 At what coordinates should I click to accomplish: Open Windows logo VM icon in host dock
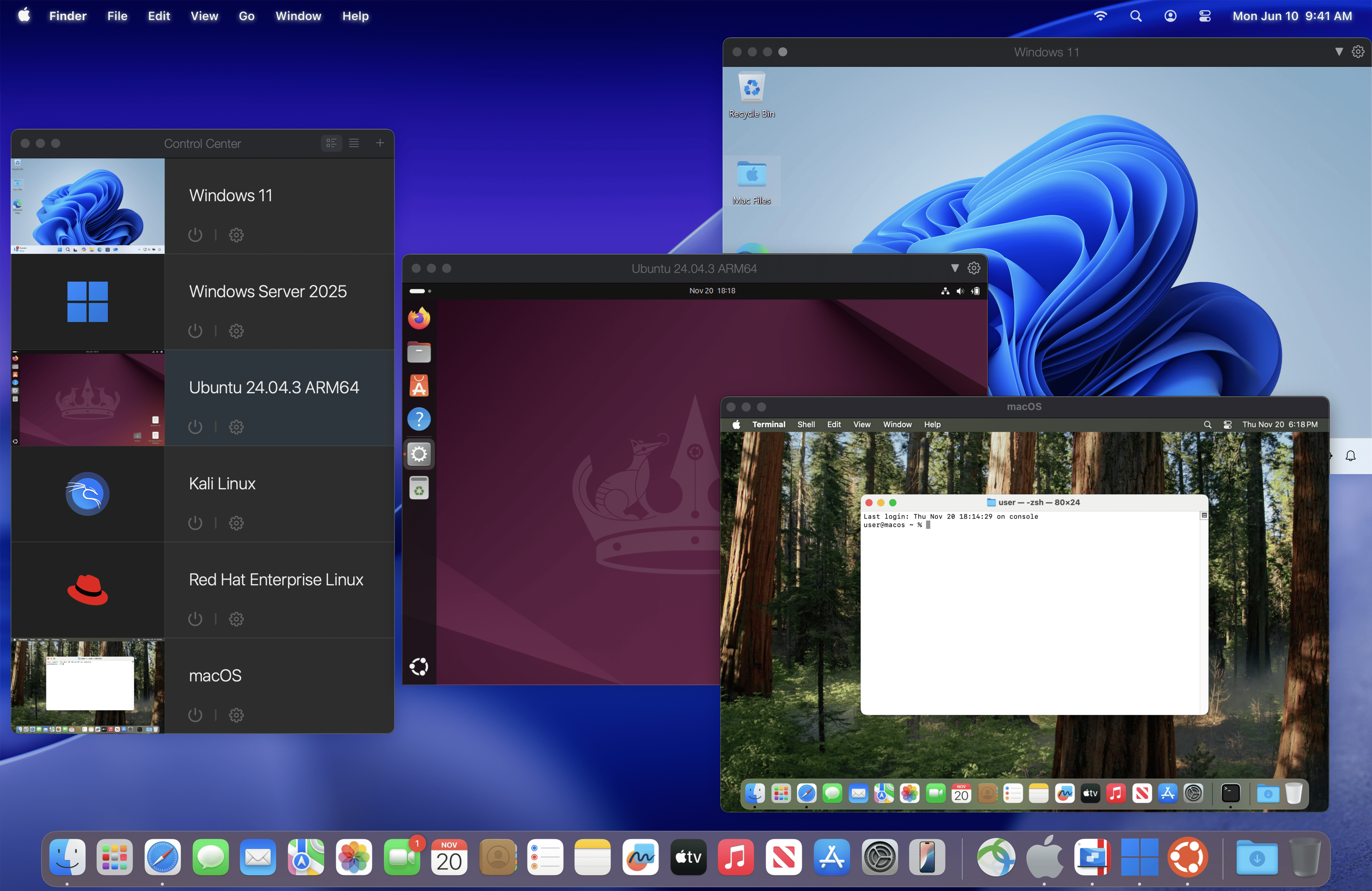1139,857
